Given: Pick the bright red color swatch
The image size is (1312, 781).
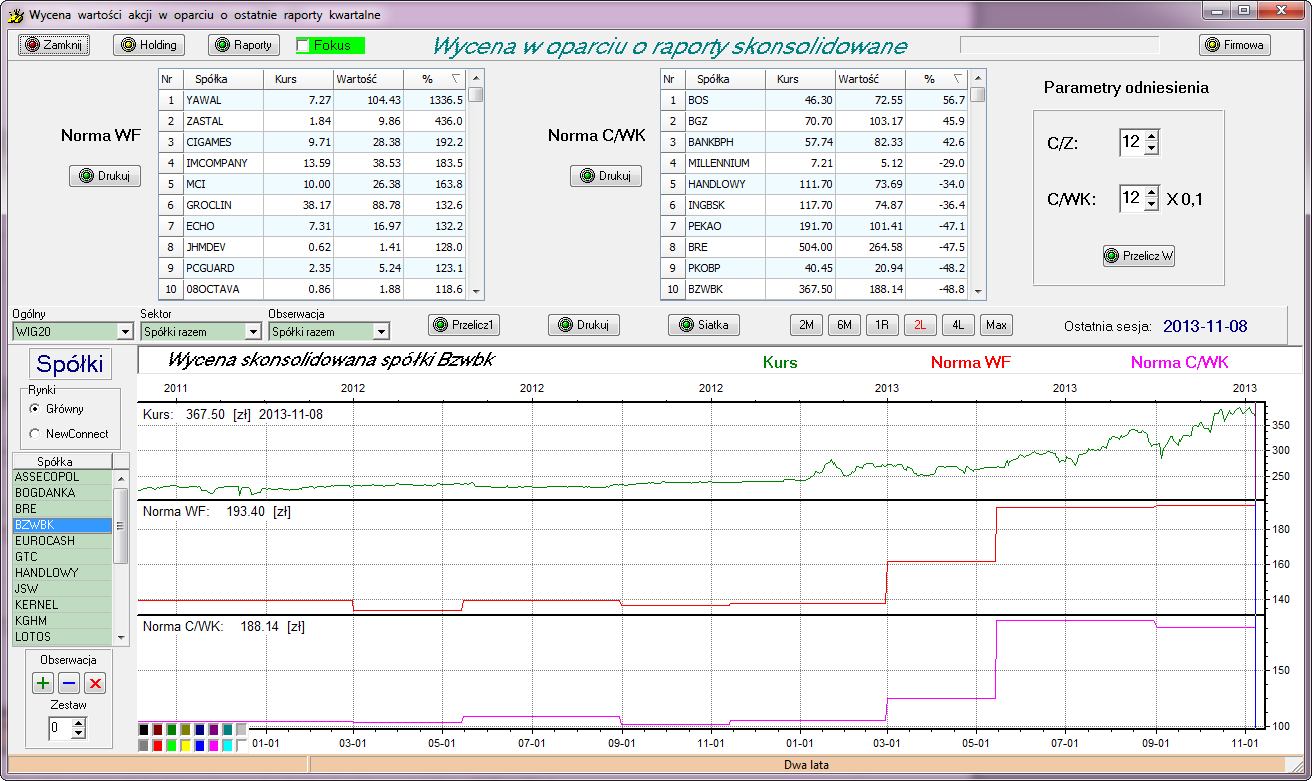Looking at the screenshot, I should [x=158, y=745].
